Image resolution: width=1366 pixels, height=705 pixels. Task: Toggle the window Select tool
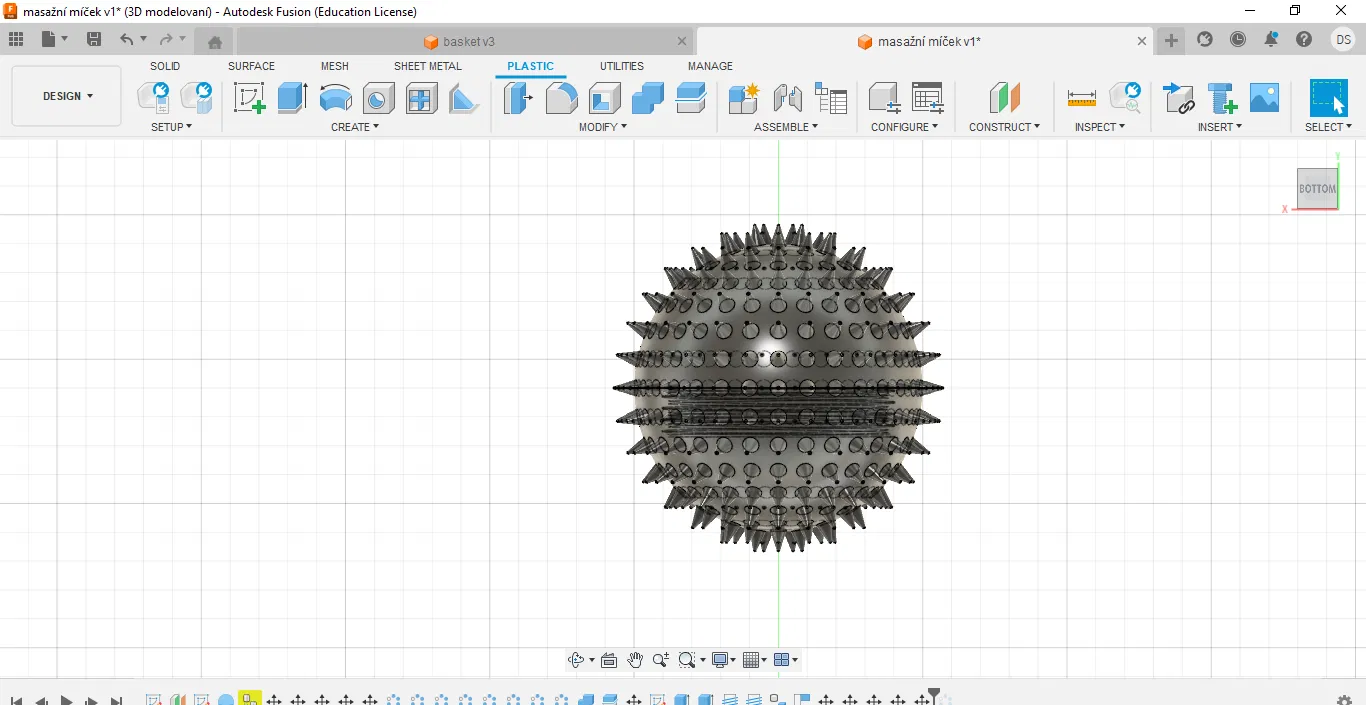1328,98
